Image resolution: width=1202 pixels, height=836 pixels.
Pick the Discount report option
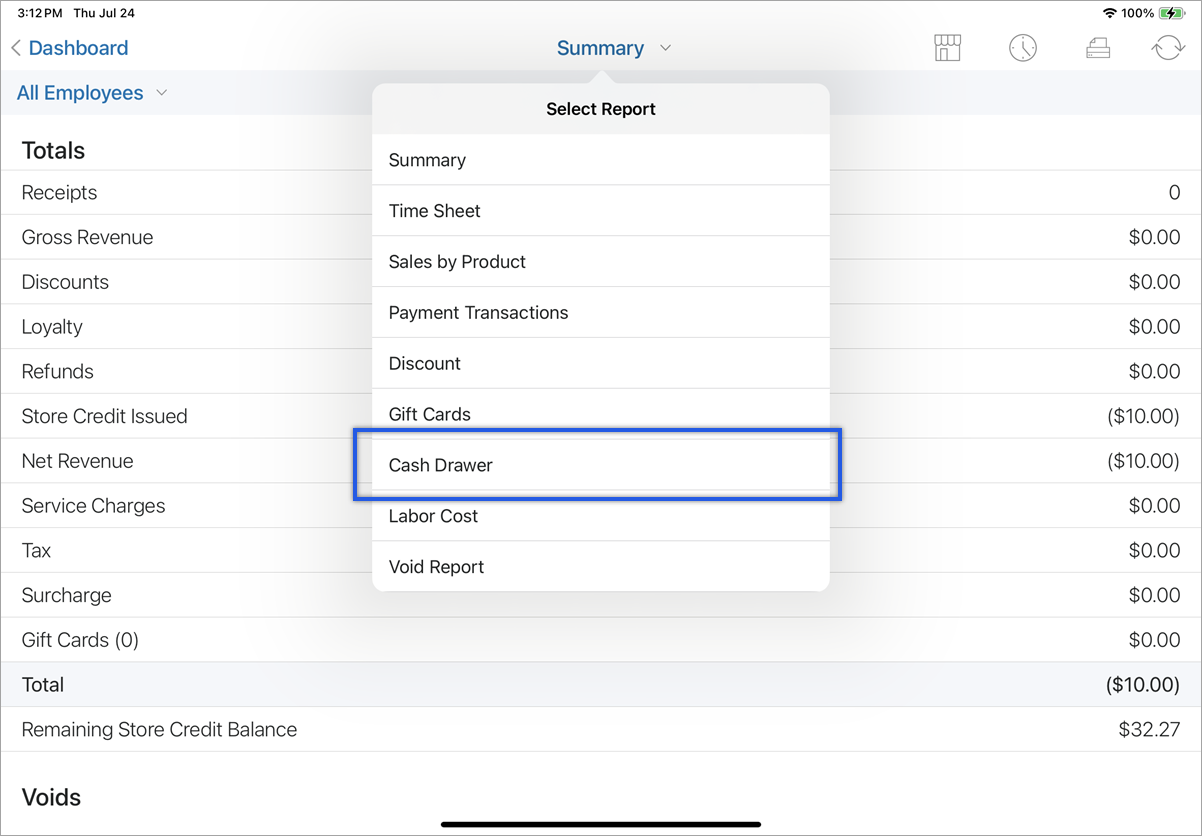point(600,363)
